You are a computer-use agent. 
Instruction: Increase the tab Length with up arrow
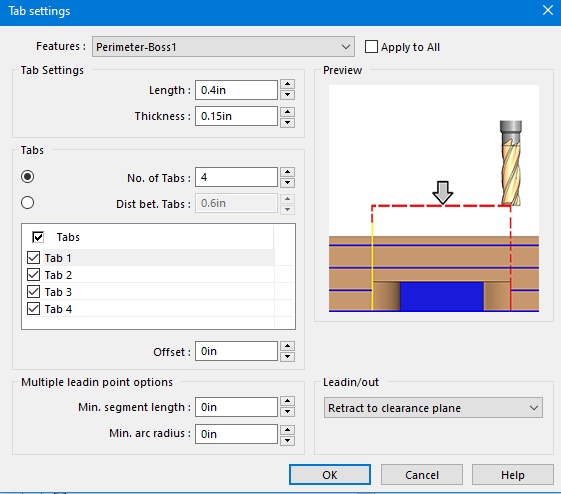287,84
